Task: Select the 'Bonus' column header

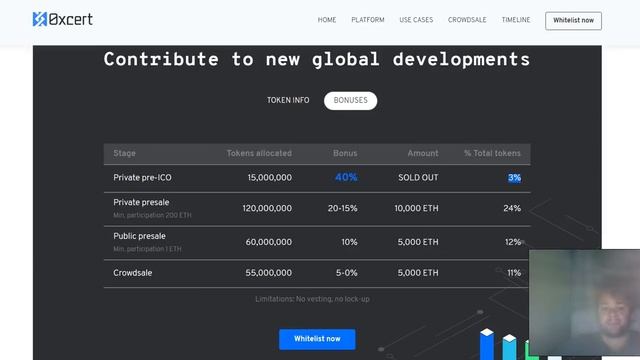Action: (345, 153)
